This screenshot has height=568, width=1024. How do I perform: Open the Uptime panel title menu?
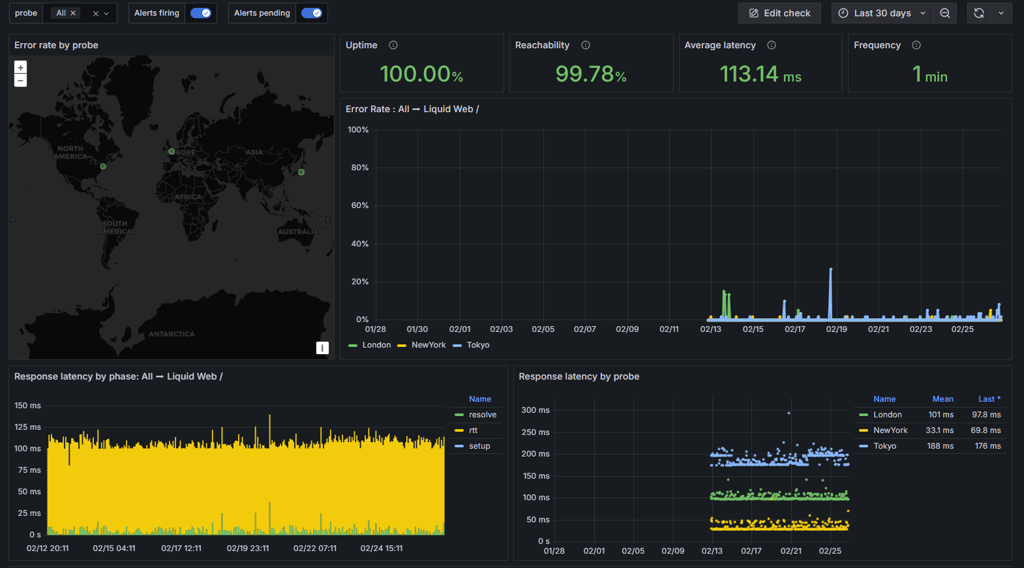click(361, 45)
